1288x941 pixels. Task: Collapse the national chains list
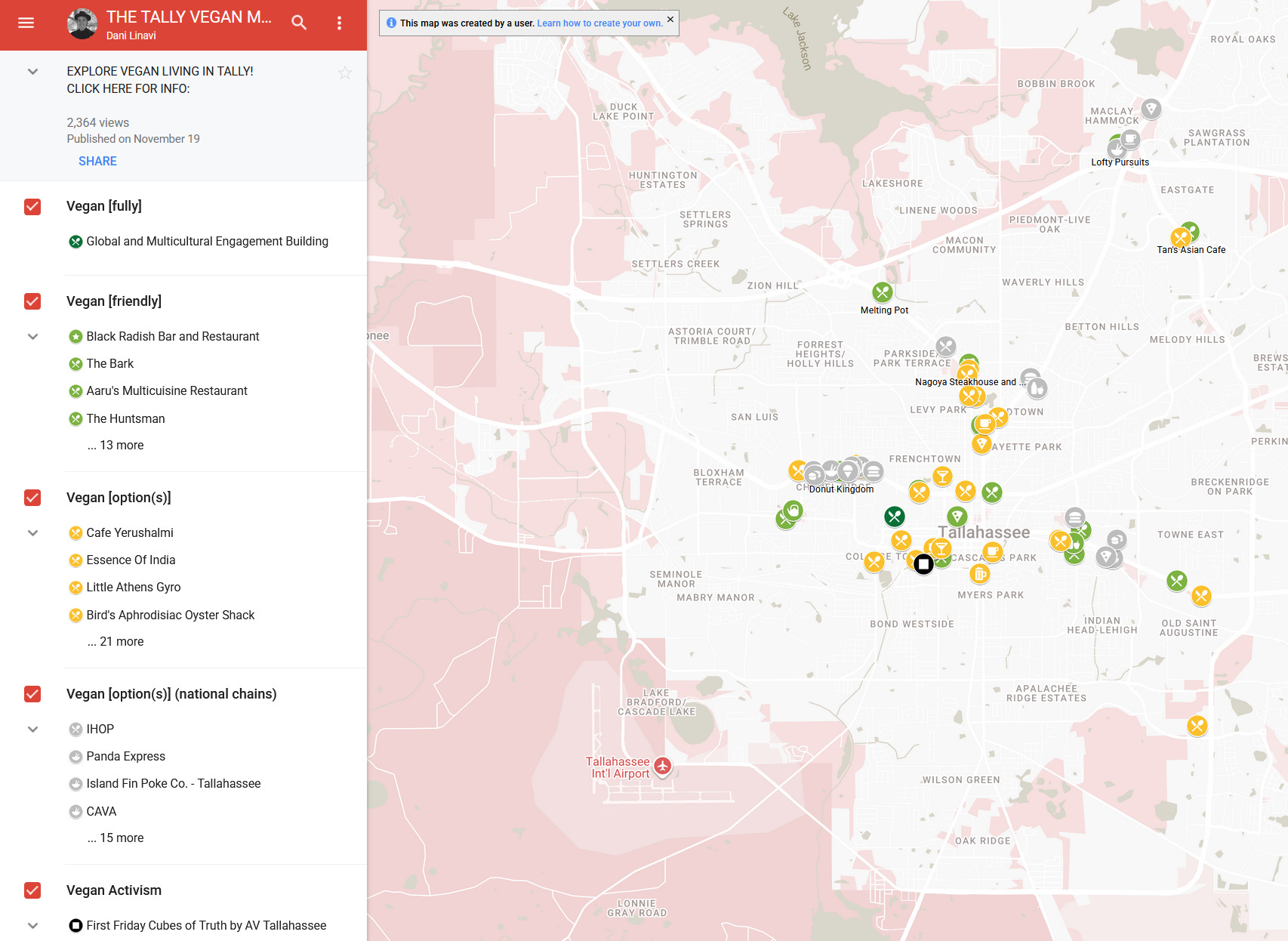pyautogui.click(x=32, y=730)
